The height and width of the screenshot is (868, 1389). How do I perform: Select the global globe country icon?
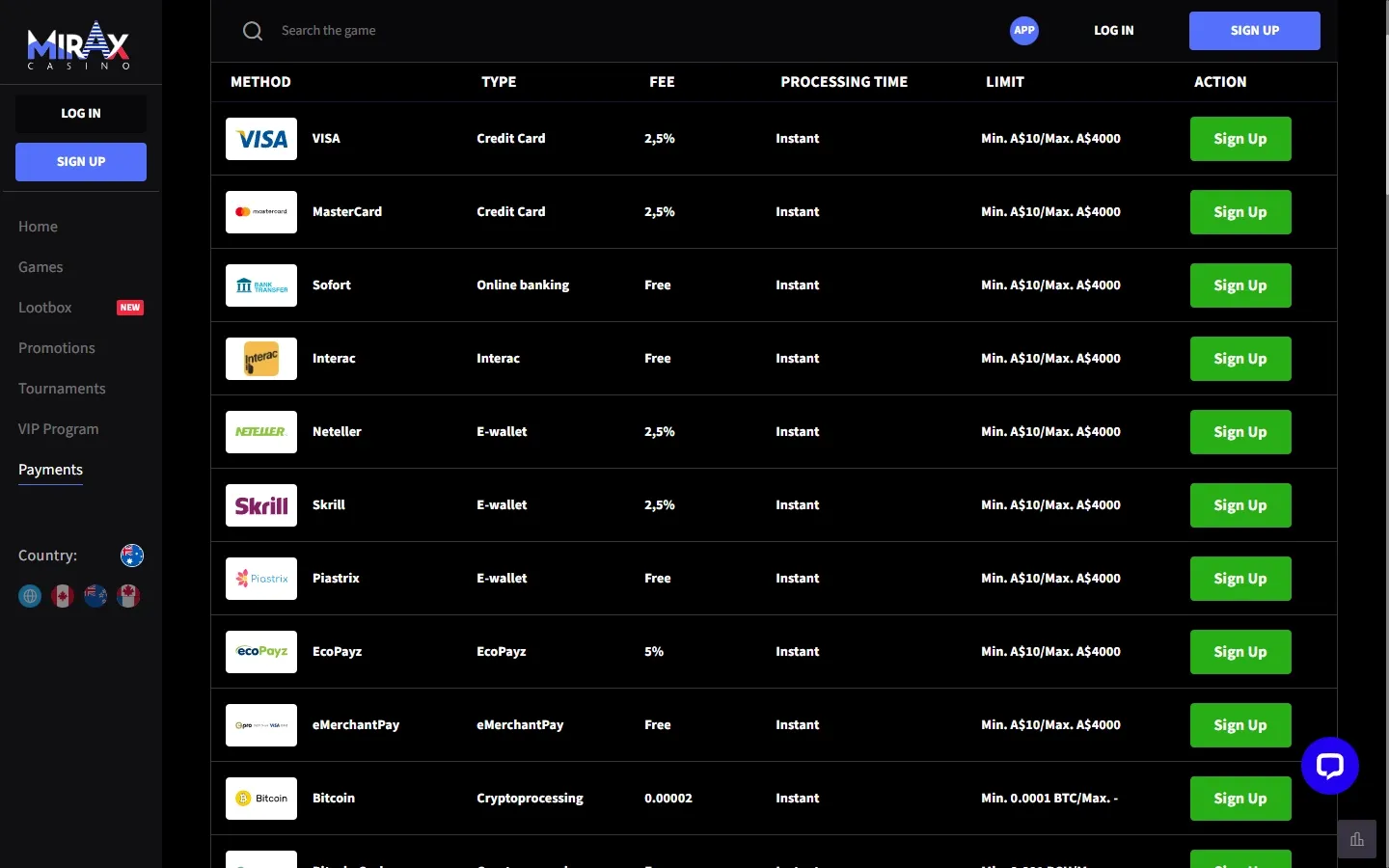tap(30, 596)
